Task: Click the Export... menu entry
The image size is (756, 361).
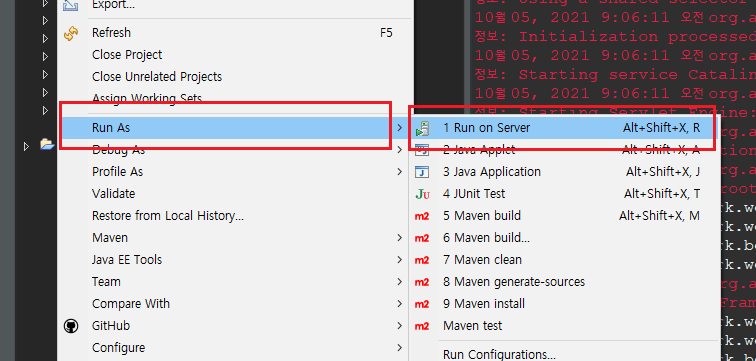Action: pyautogui.click(x=234, y=6)
